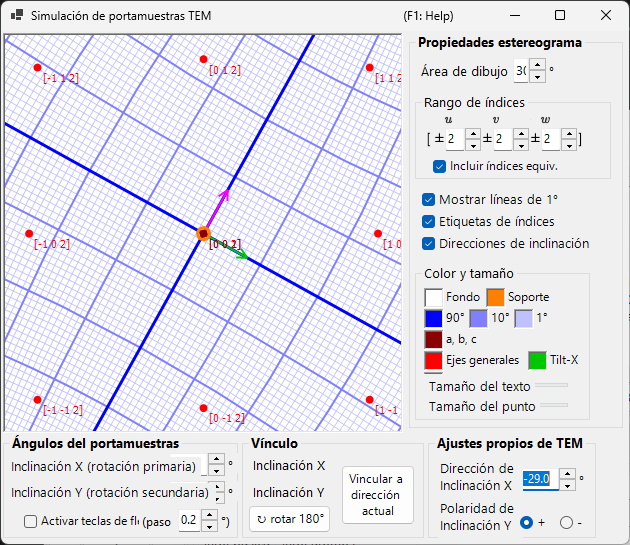The height and width of the screenshot is (545, 630).
Task: Click the u index range field
Action: pyautogui.click(x=455, y=139)
